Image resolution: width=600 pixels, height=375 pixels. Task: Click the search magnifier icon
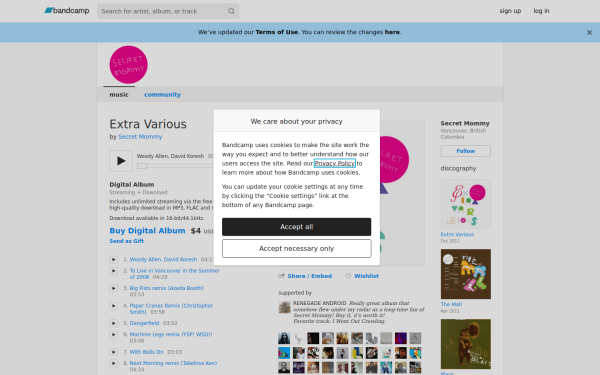pos(231,11)
